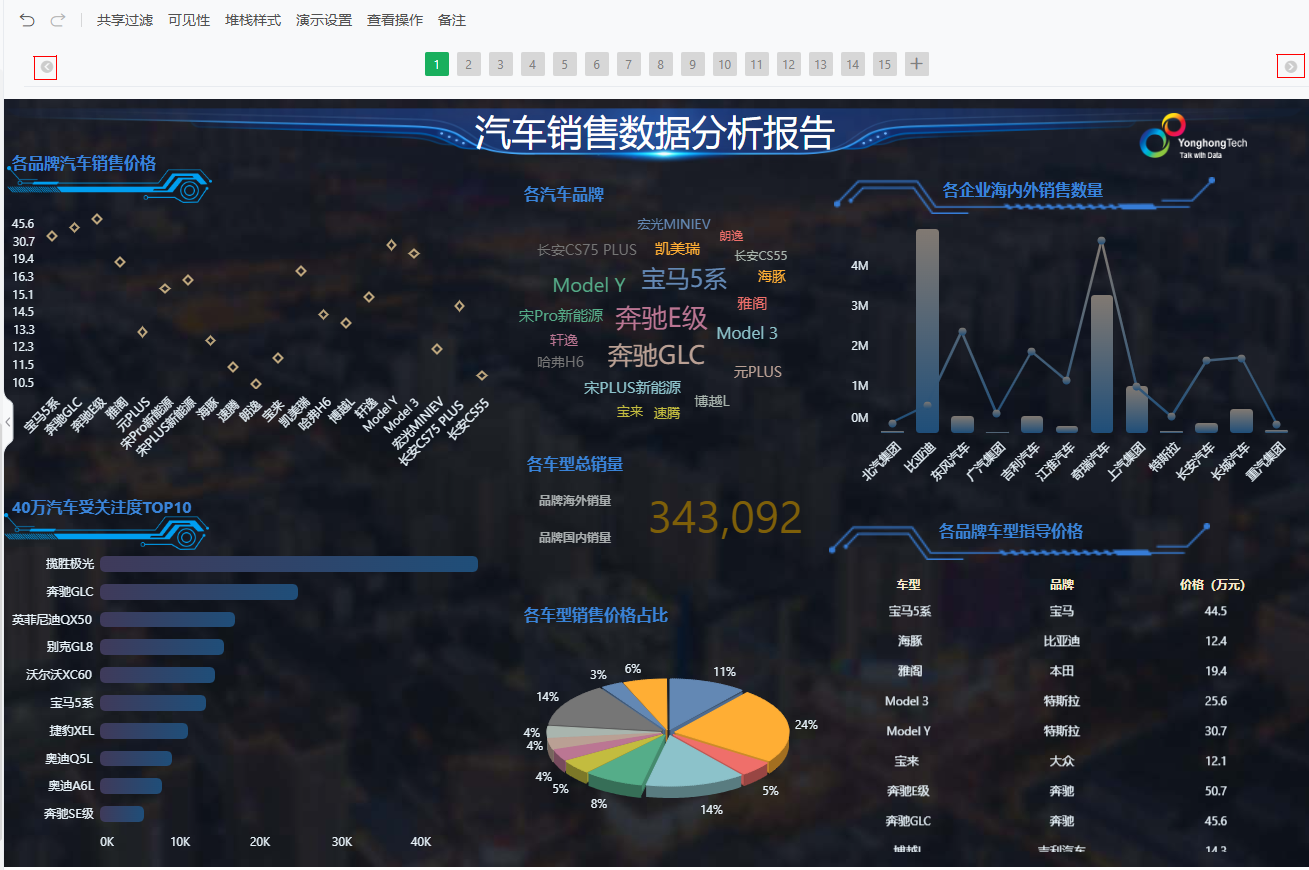This screenshot has width=1309, height=870.
Task: Click the YonghongTech logo
Action: pos(1194,137)
